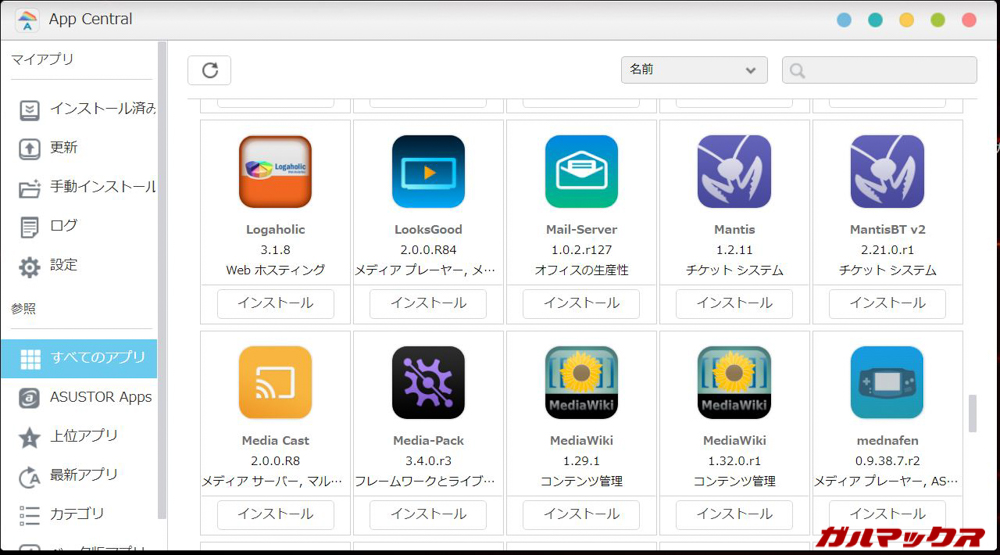Open the LooksGood app icon
Image resolution: width=1000 pixels, height=555 pixels.
428,171
